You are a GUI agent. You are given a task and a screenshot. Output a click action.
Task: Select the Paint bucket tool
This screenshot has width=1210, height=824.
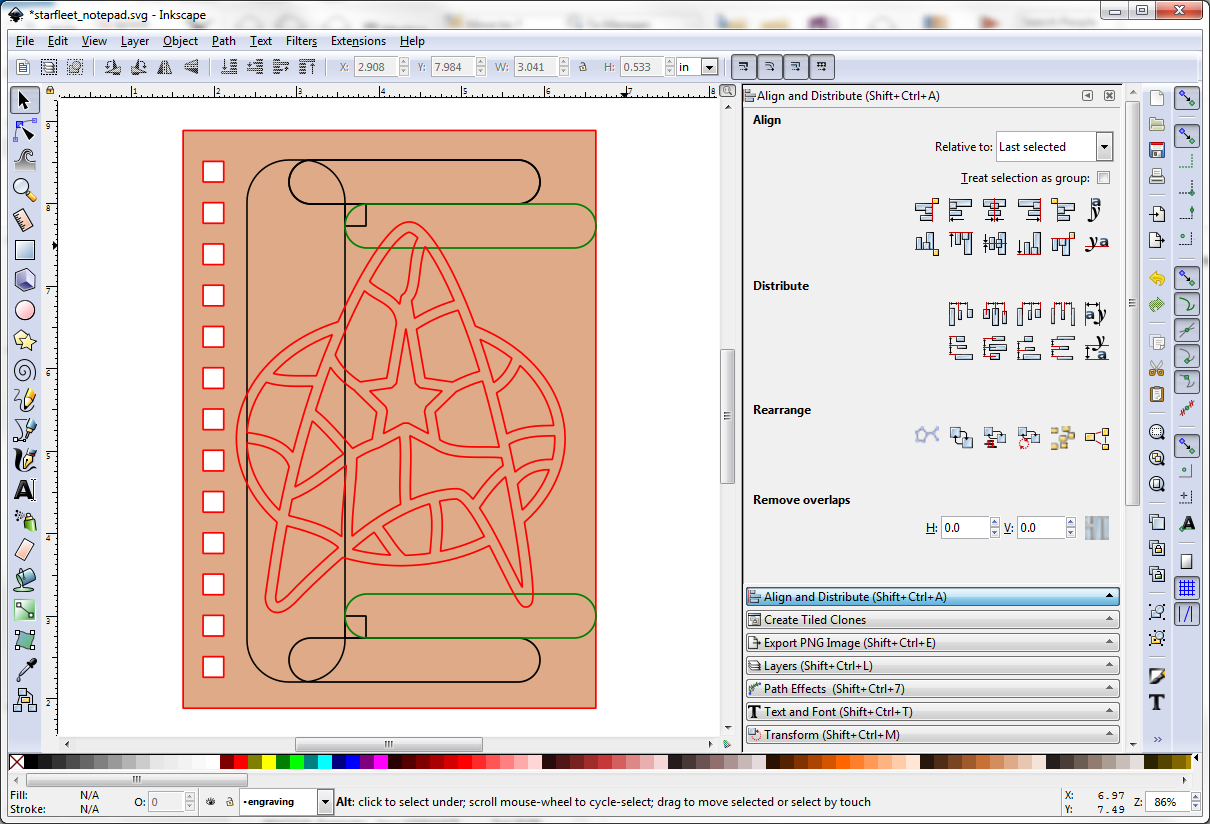point(25,580)
